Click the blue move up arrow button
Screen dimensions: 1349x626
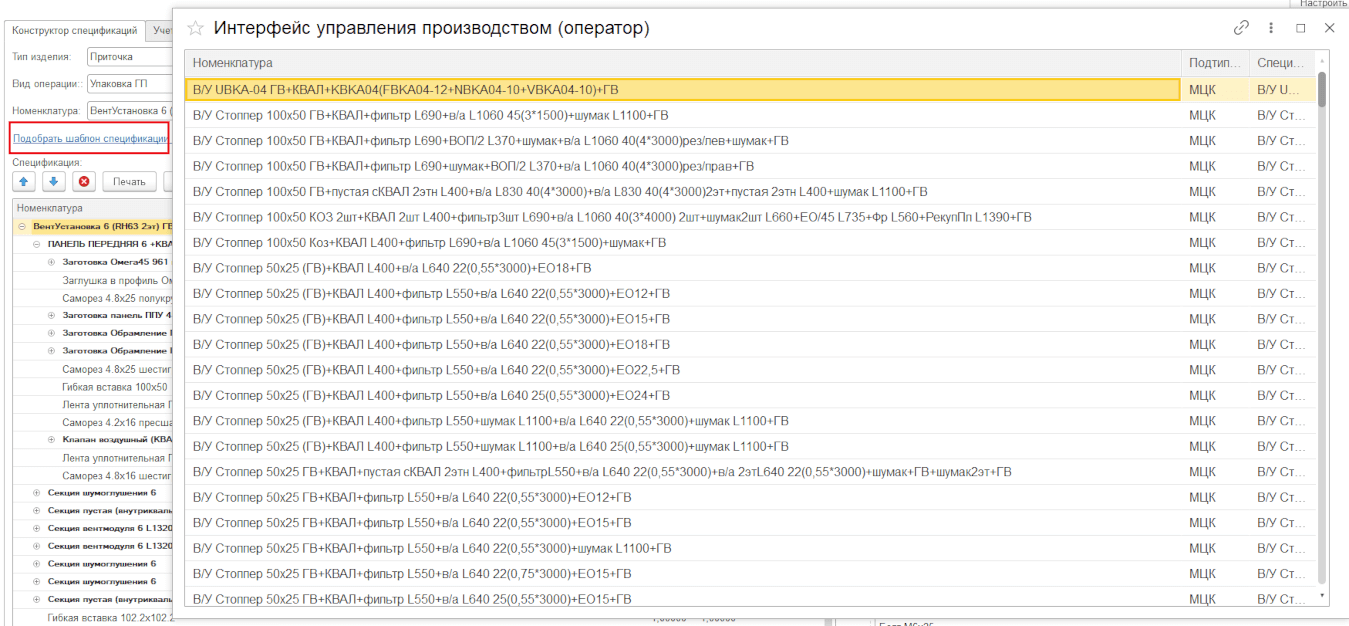(x=23, y=181)
